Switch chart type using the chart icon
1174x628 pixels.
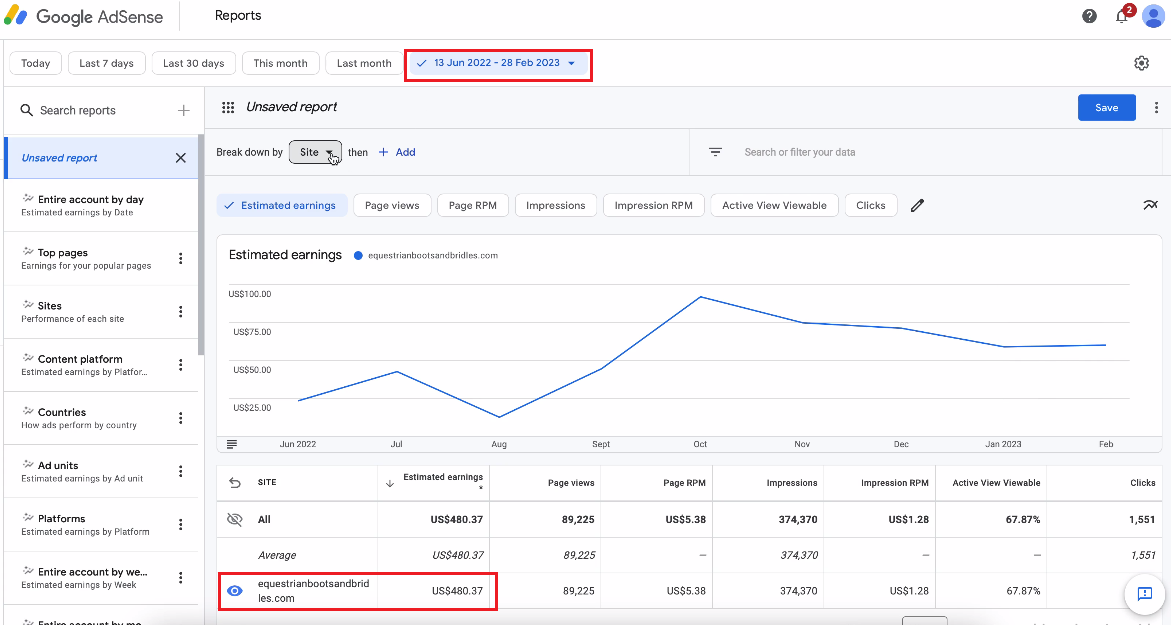[x=1150, y=205]
